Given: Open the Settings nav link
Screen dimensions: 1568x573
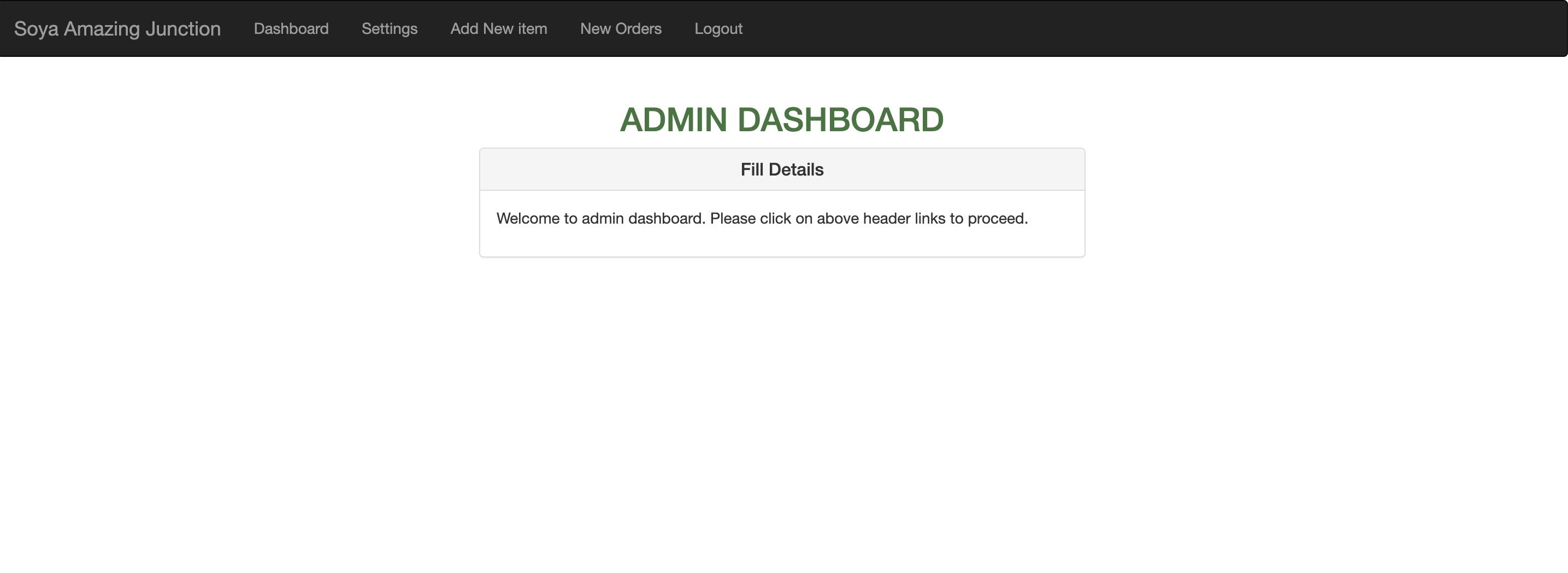Looking at the screenshot, I should [390, 28].
